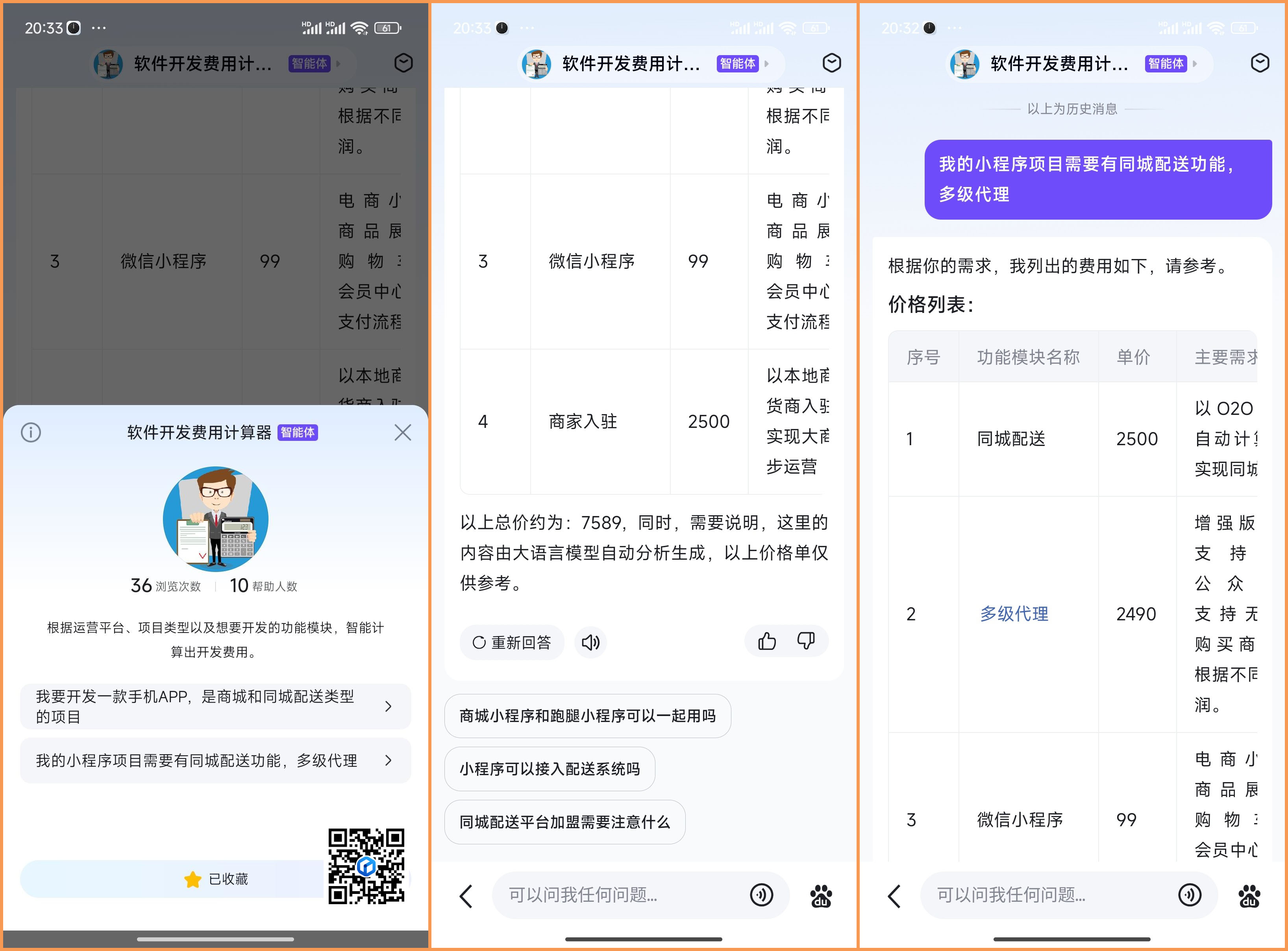
Task: Tap the purple user message bubble
Action: [1098, 179]
